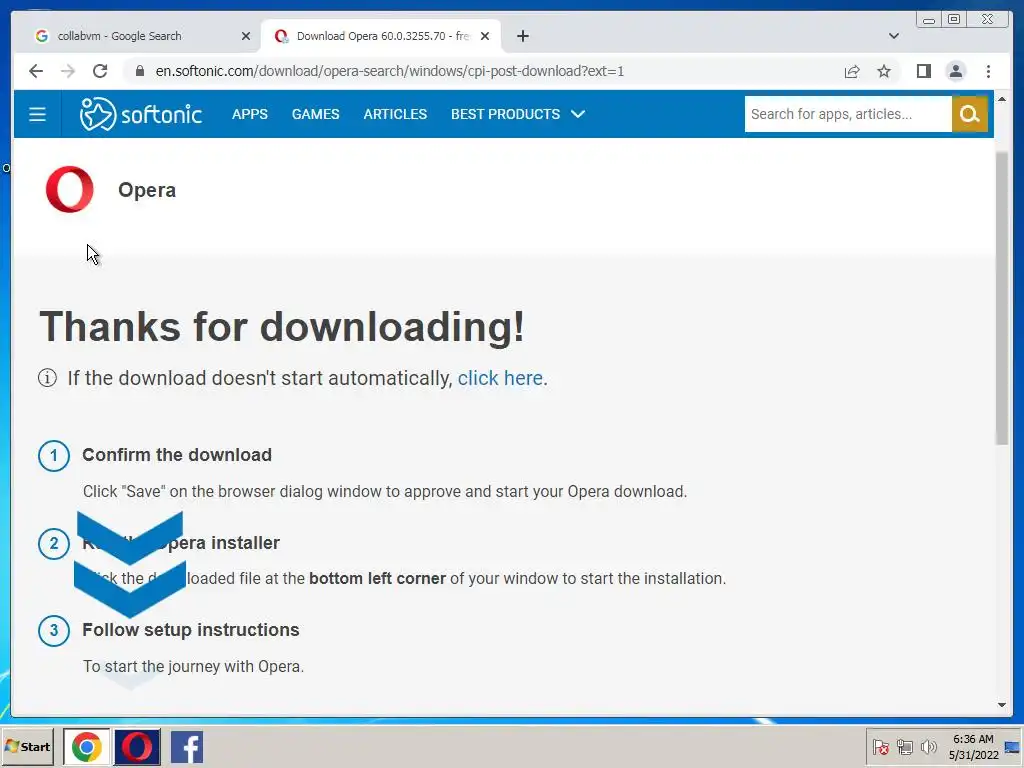The height and width of the screenshot is (768, 1024).
Task: Go back to the previous page
Action: 36,71
